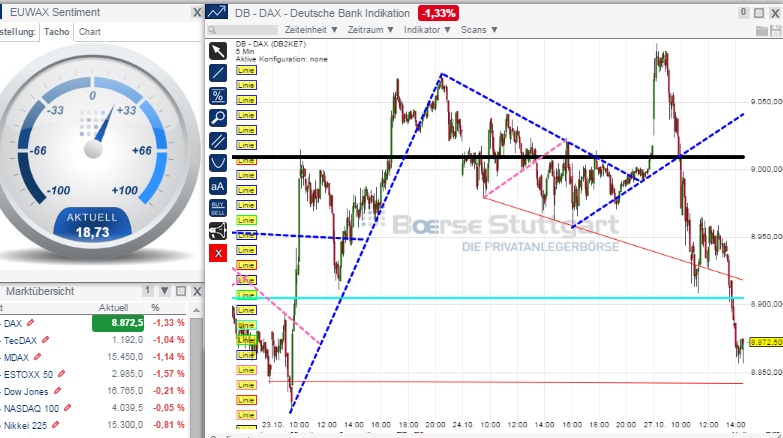Select the arrow pointer tool

coord(218,50)
